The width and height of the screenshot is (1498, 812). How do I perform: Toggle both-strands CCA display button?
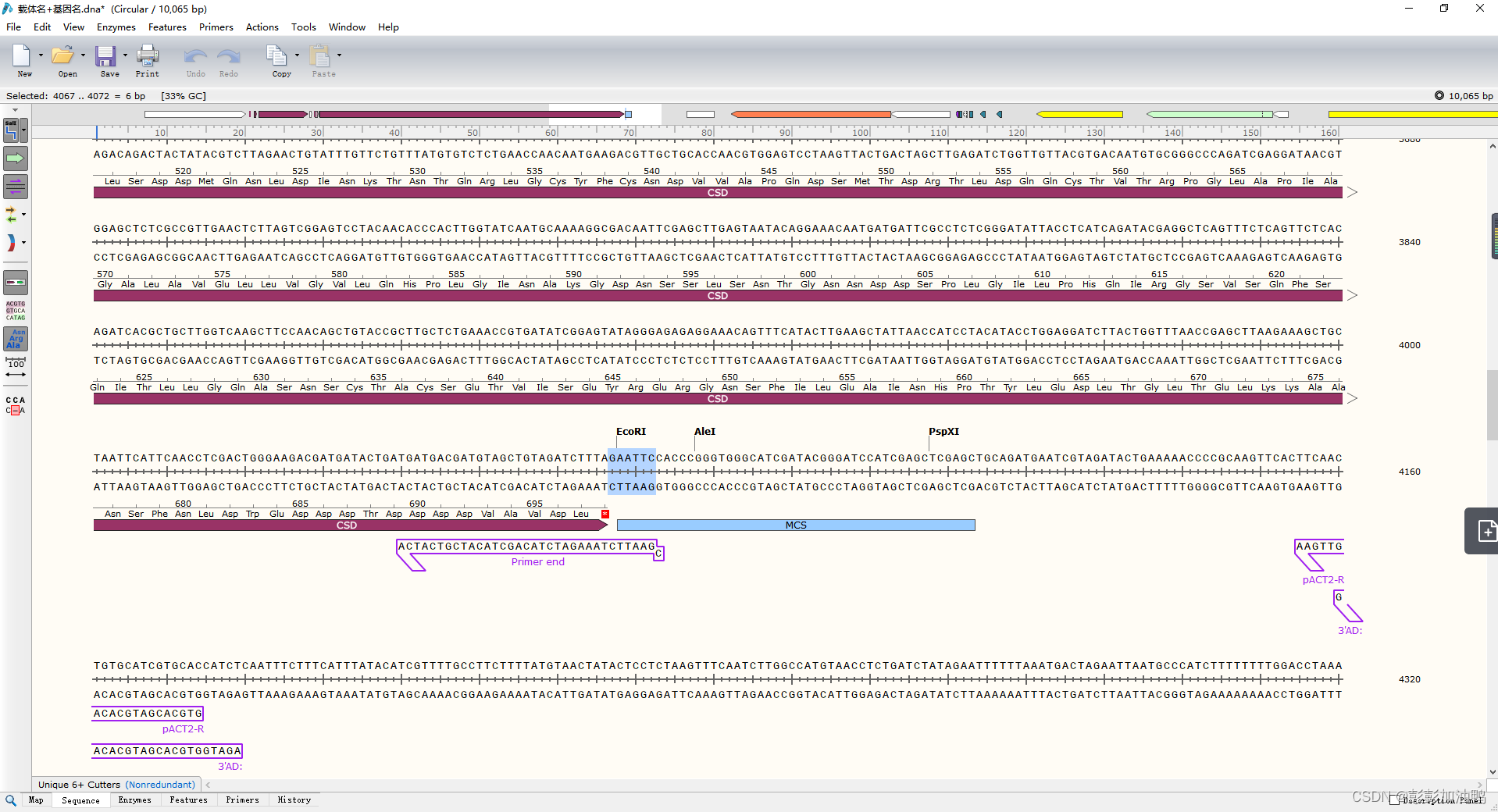pos(16,405)
